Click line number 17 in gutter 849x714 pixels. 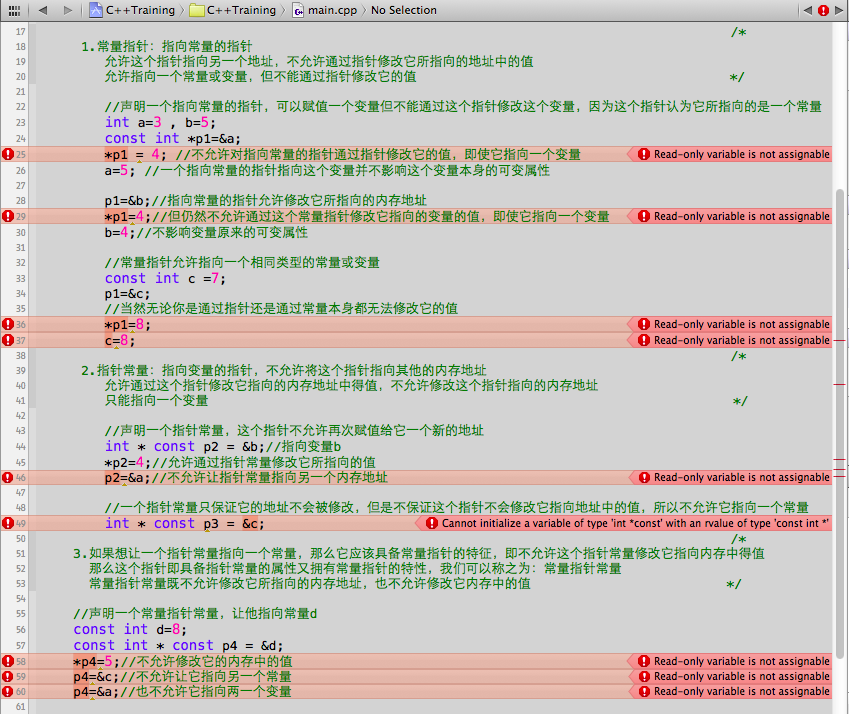pyautogui.click(x=21, y=31)
